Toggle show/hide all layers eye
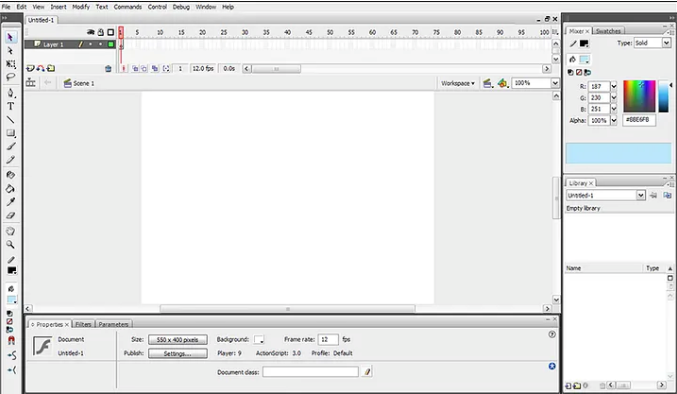 (91, 32)
